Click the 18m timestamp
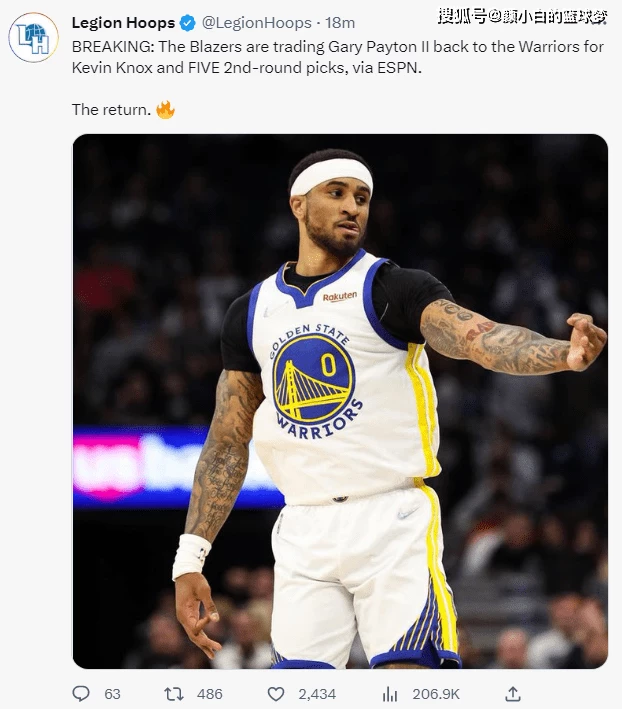The image size is (622, 709). [340, 23]
